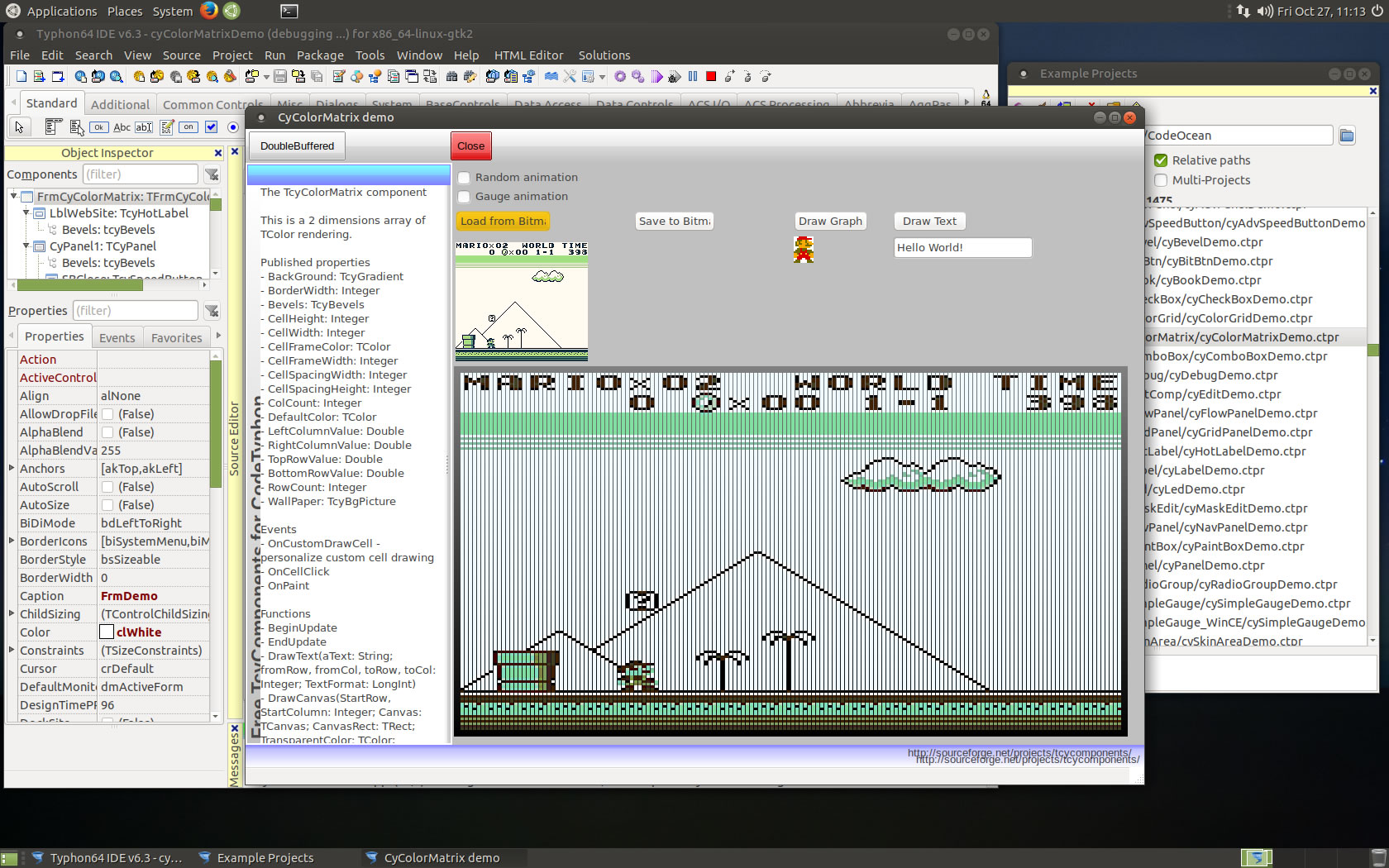Screen dimensions: 1389x868
Task: Click the binoculars find icon in IDE toolbar
Action: 451,77
